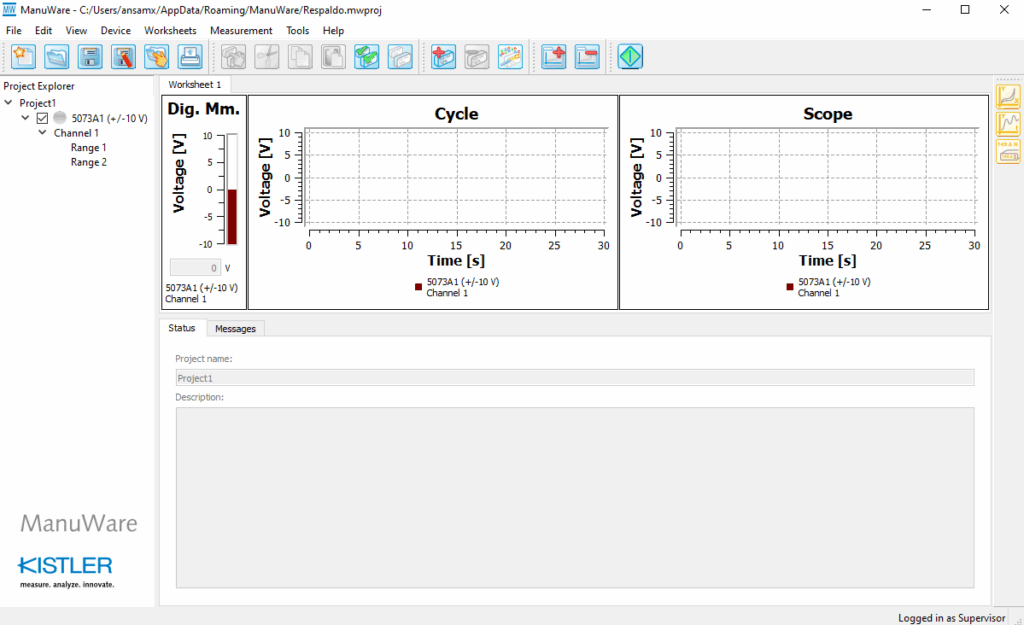The height and width of the screenshot is (625, 1024).
Task: Add digital display widget from the right sidebar
Action: click(x=1009, y=151)
